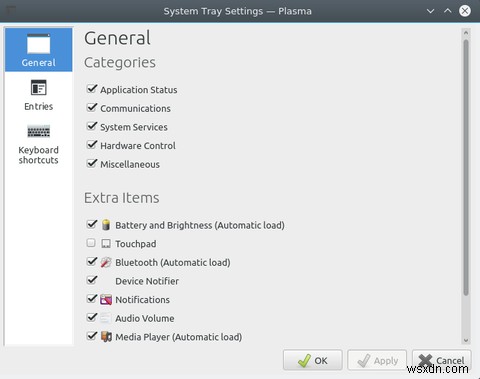Click the Touchpad label text
The height and width of the screenshot is (379, 480).
136,244
